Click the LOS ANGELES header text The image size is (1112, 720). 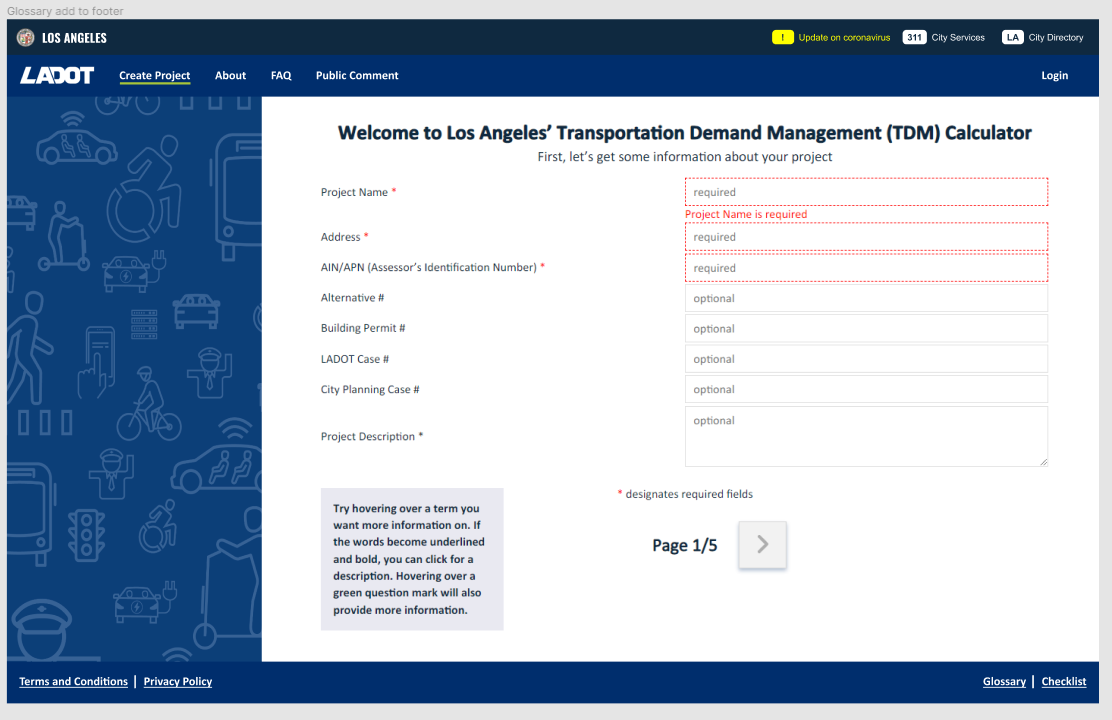coord(74,38)
